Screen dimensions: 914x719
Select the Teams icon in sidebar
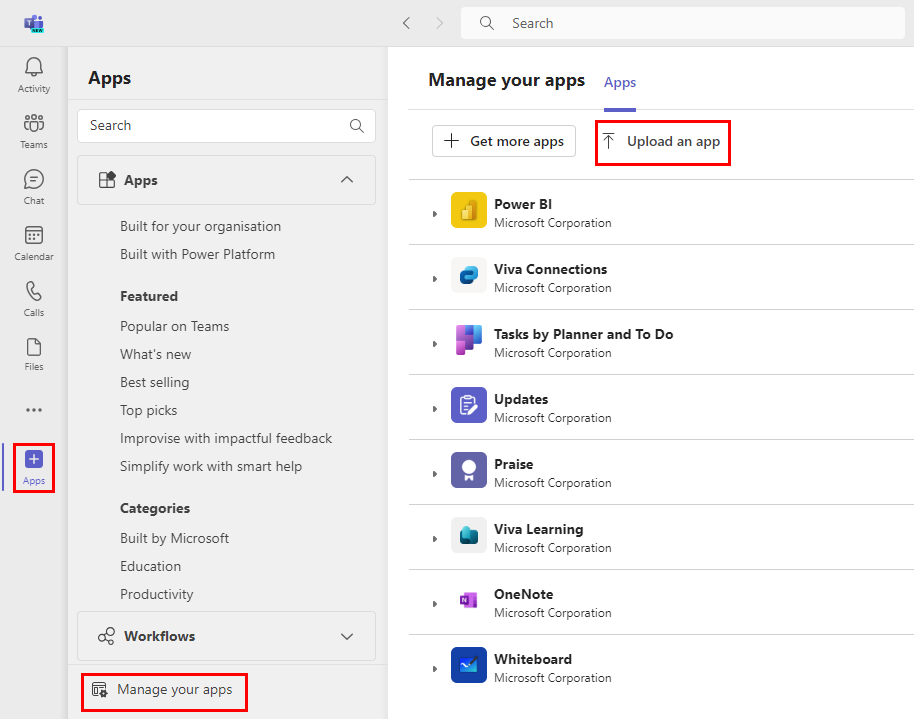click(x=33, y=128)
